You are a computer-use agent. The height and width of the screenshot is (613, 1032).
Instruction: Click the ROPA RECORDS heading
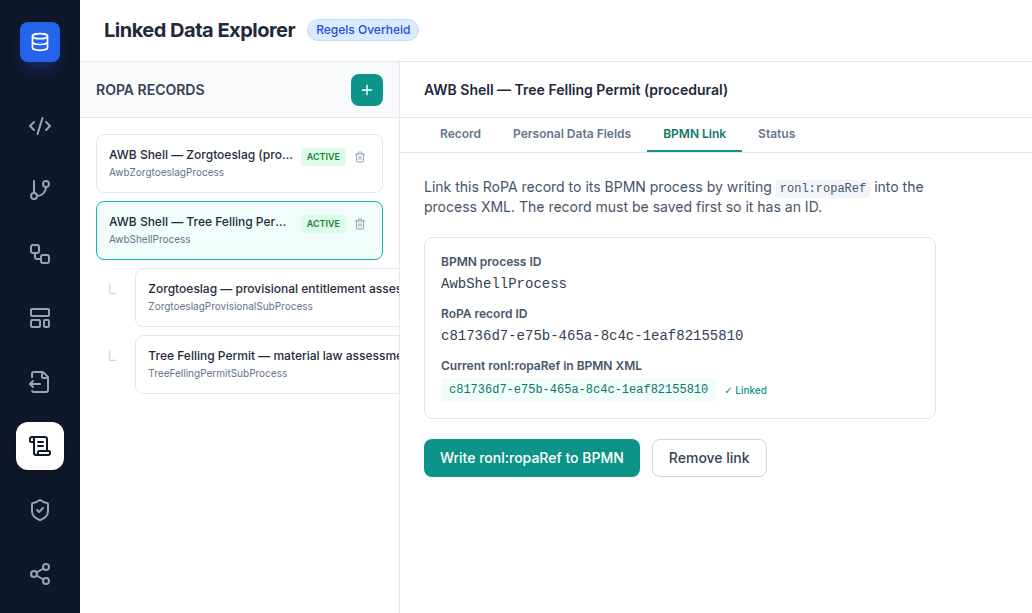150,90
